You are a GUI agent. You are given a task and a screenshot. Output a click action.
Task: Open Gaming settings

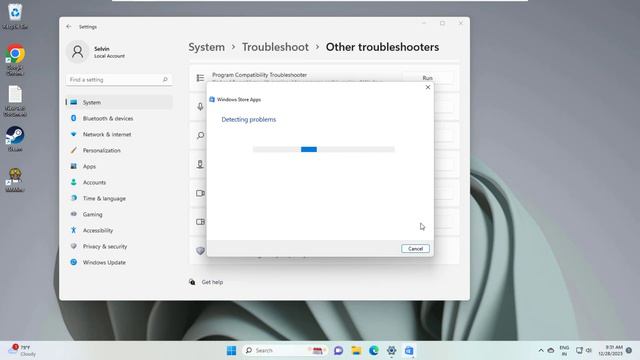click(x=119, y=214)
